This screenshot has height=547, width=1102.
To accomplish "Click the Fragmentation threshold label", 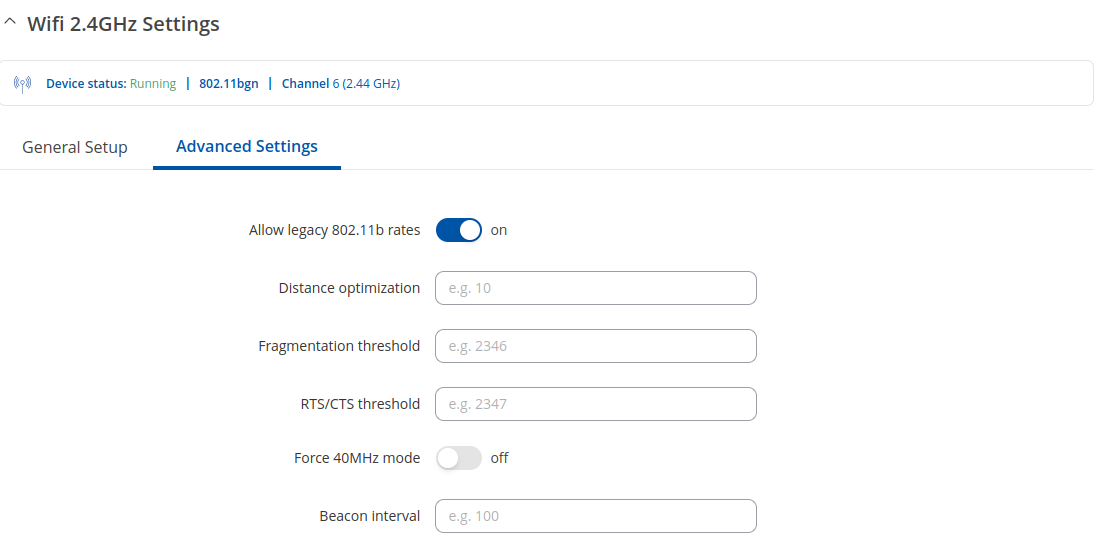I will pos(339,346).
